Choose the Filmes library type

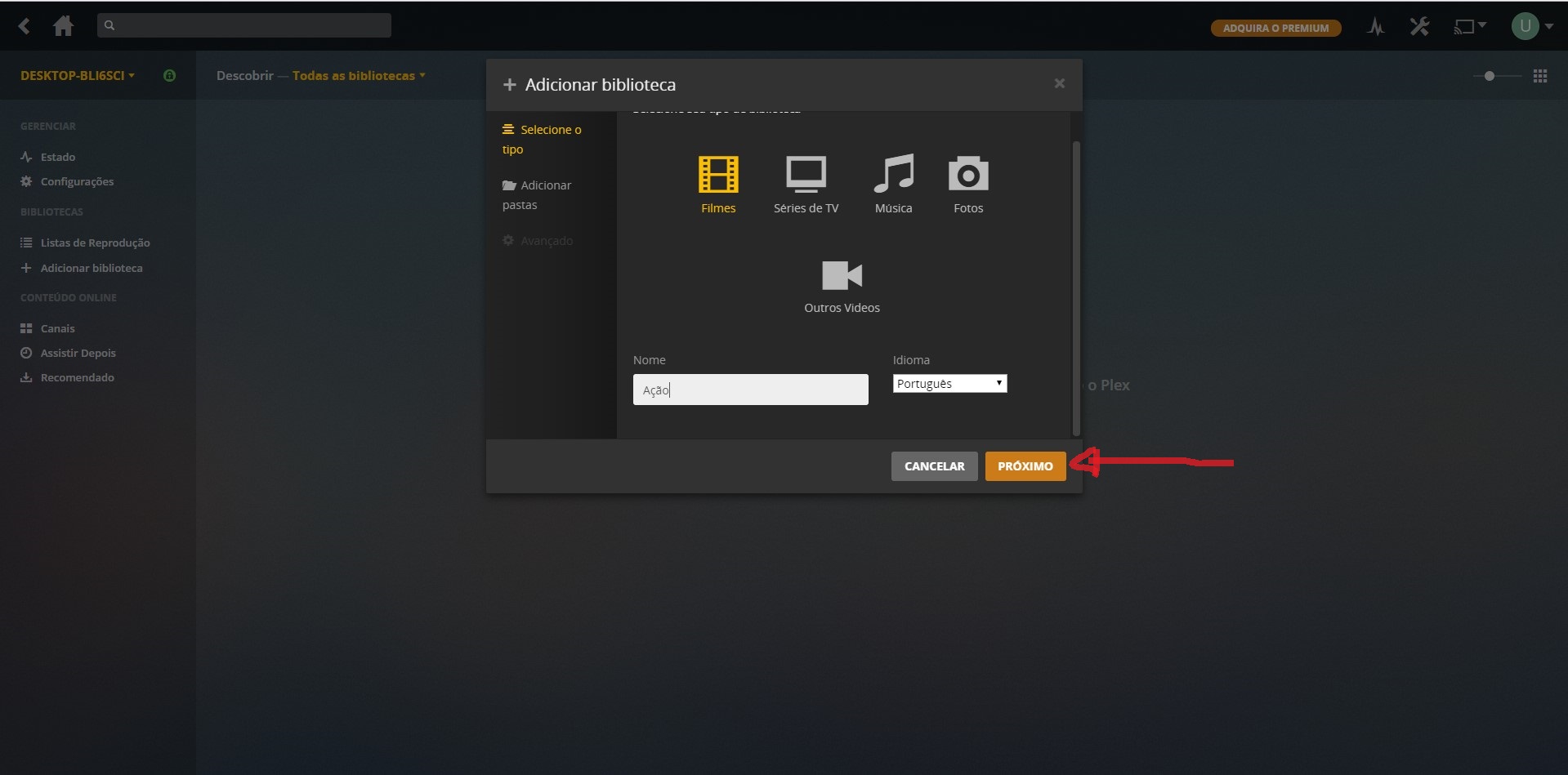click(x=718, y=185)
